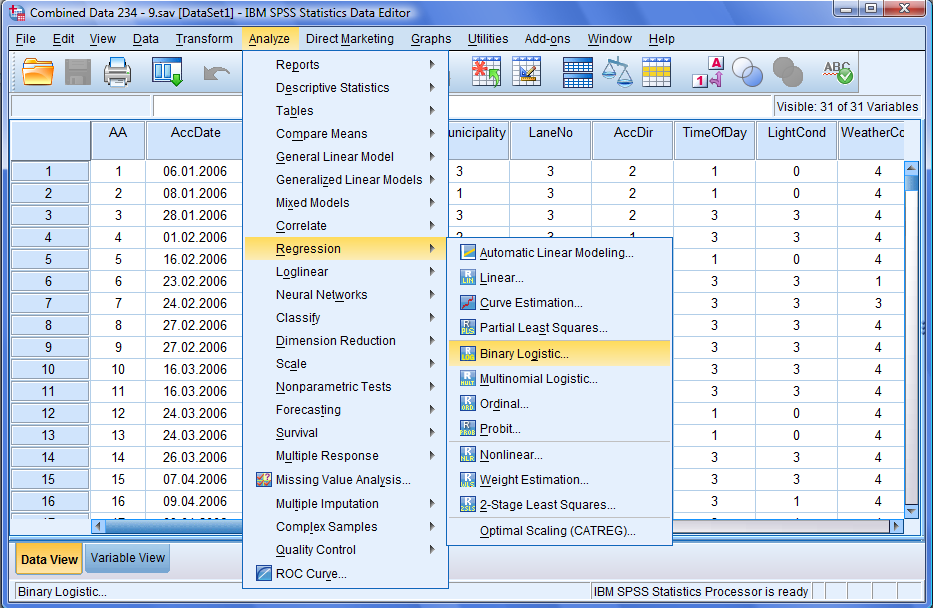
Task: Expand the Classify submenu arrow
Action: pos(433,318)
